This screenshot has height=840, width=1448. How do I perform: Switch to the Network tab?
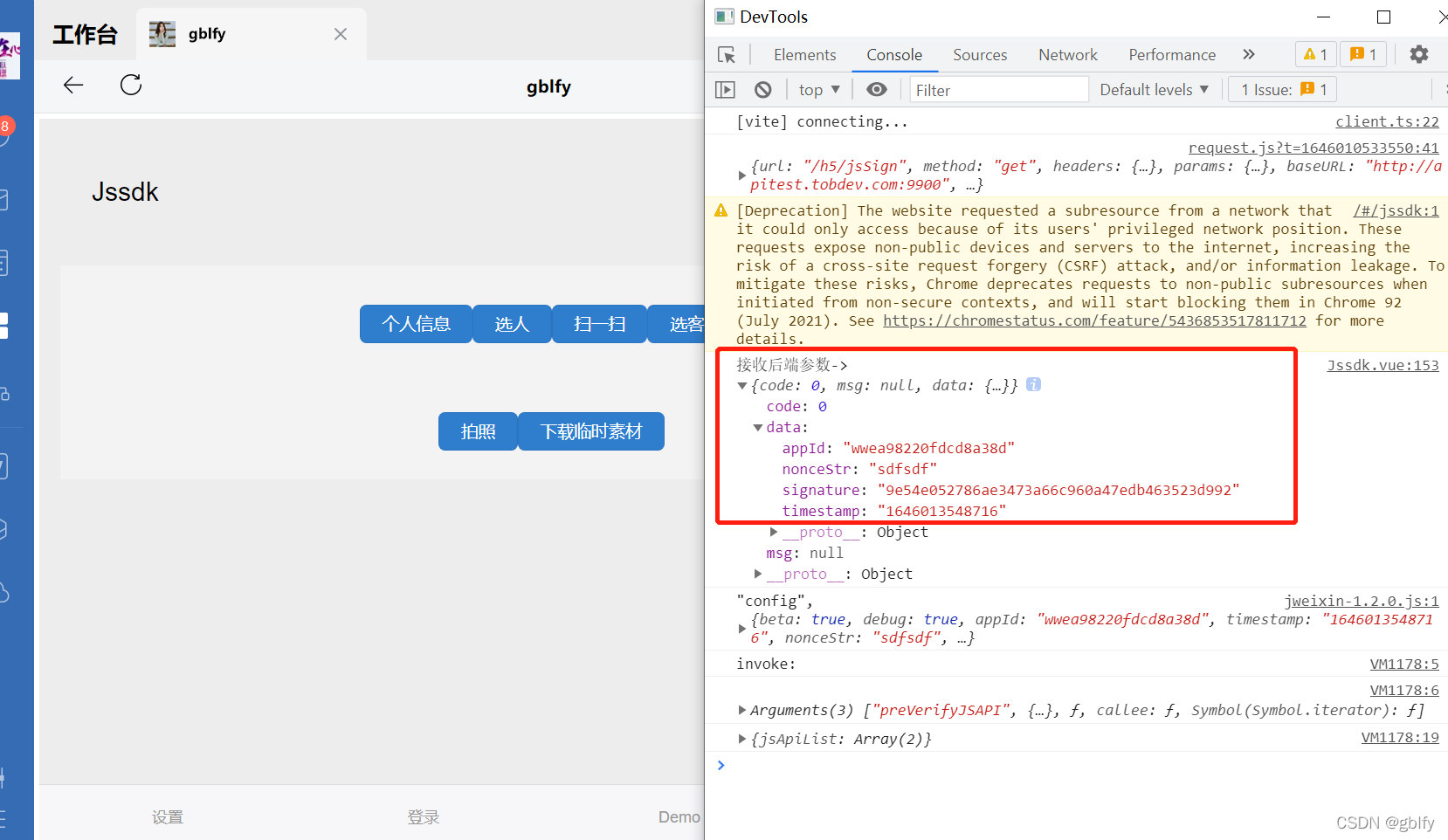click(1068, 55)
